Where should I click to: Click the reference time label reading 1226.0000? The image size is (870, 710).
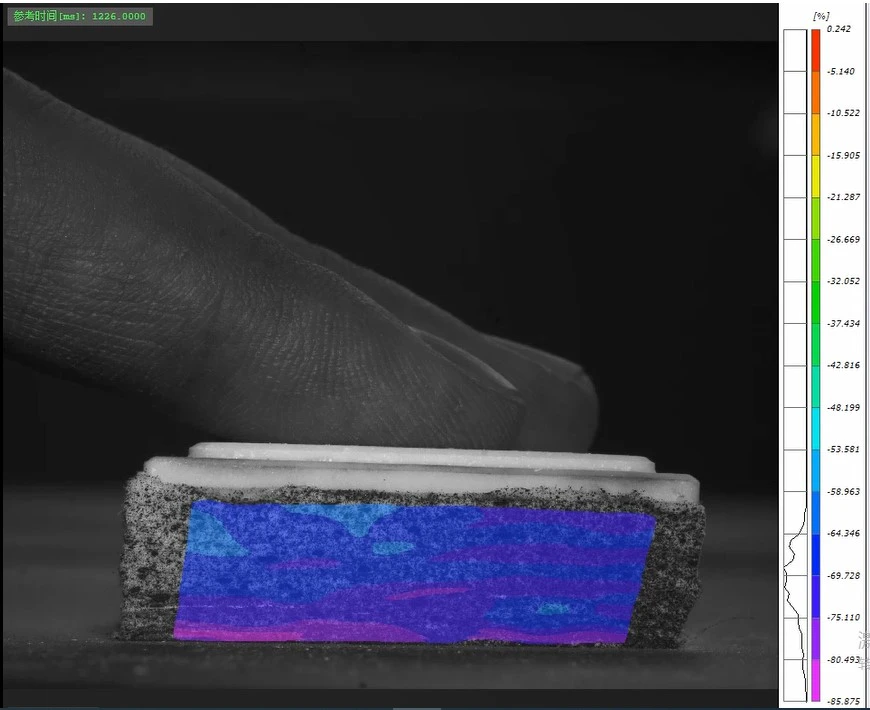tap(79, 16)
